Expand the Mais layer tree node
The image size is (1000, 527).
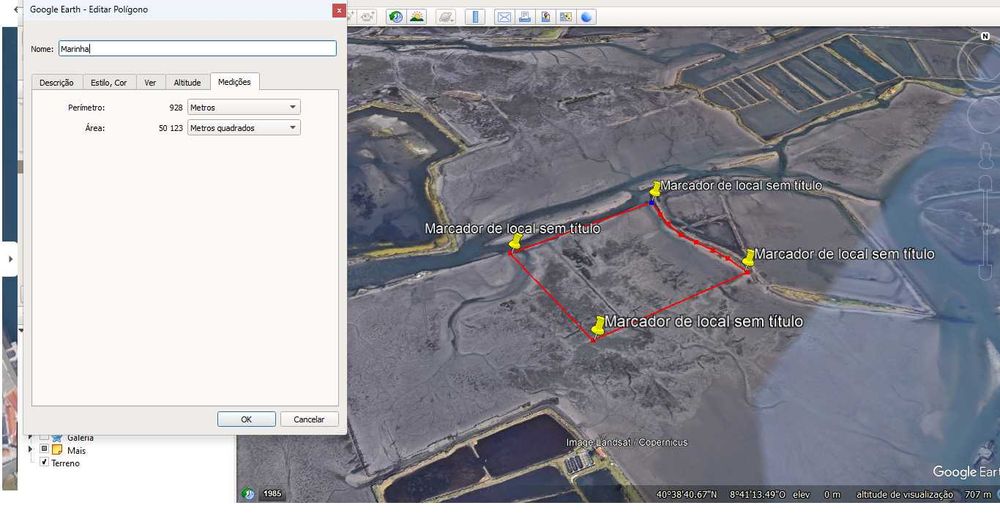coord(31,449)
